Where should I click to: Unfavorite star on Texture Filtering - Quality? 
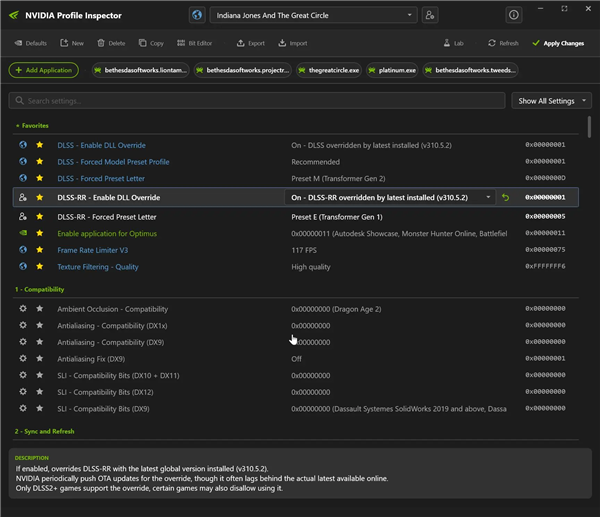coord(39,266)
